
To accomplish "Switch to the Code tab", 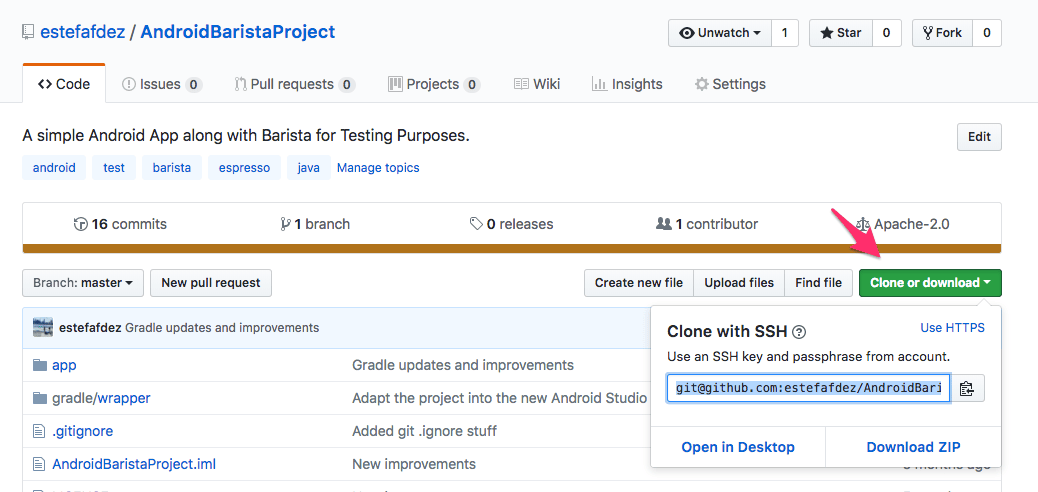I will (64, 84).
